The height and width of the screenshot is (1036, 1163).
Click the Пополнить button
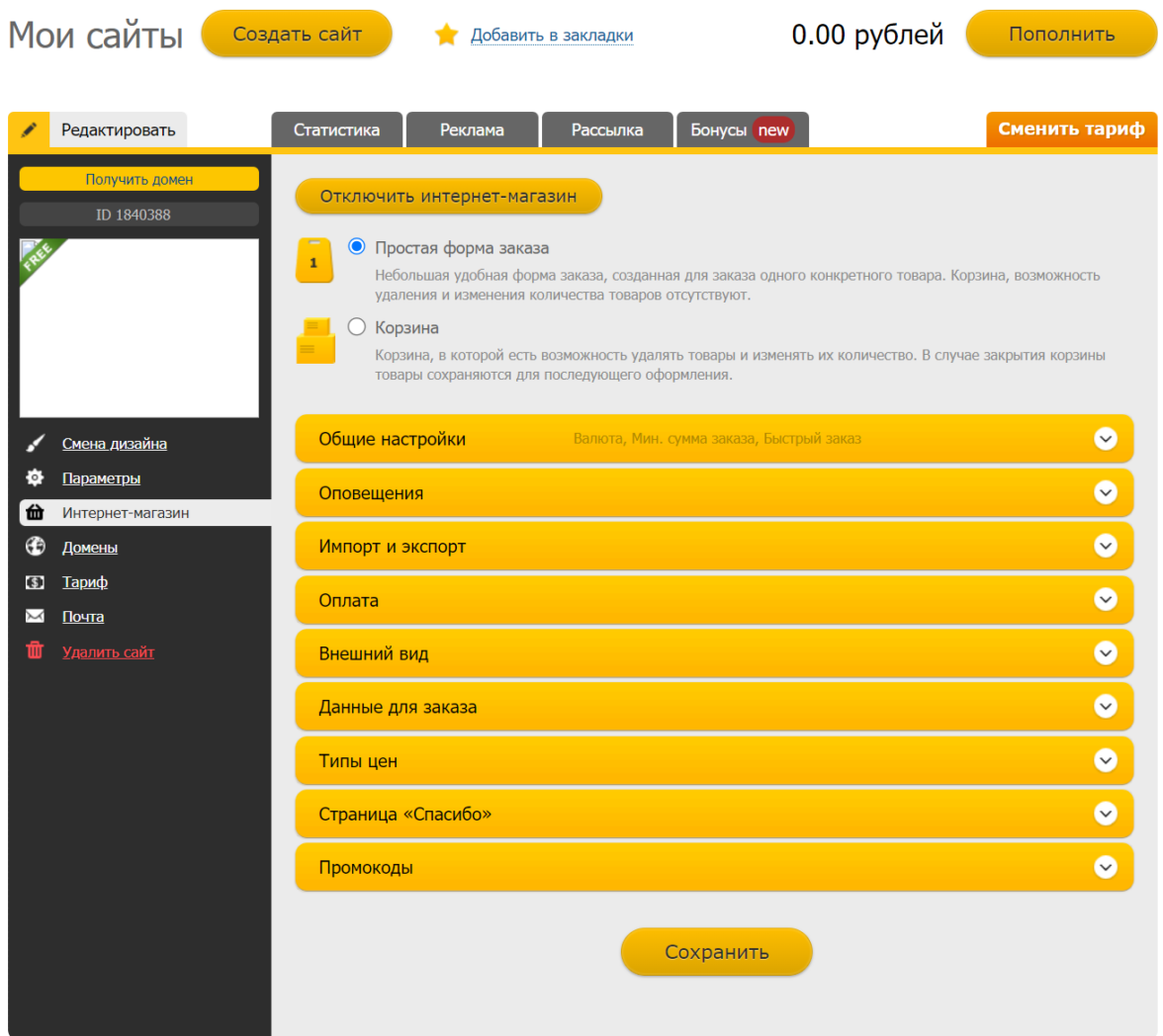[x=1061, y=35]
